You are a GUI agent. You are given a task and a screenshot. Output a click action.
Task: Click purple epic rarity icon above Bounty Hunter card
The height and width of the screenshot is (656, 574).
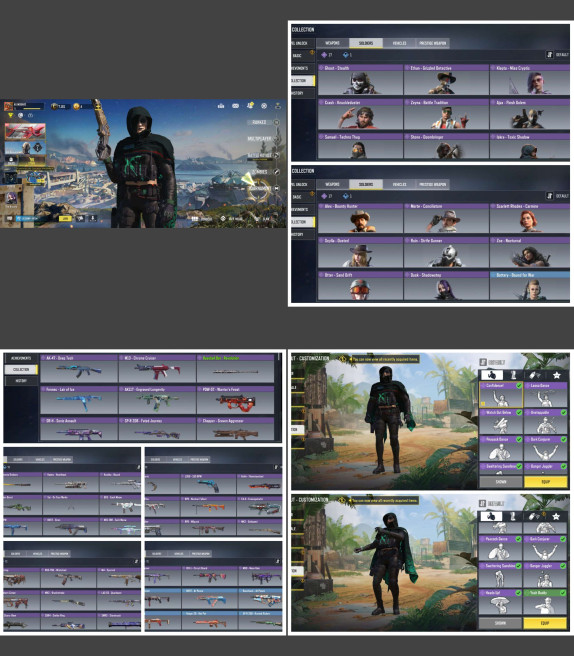tap(324, 196)
